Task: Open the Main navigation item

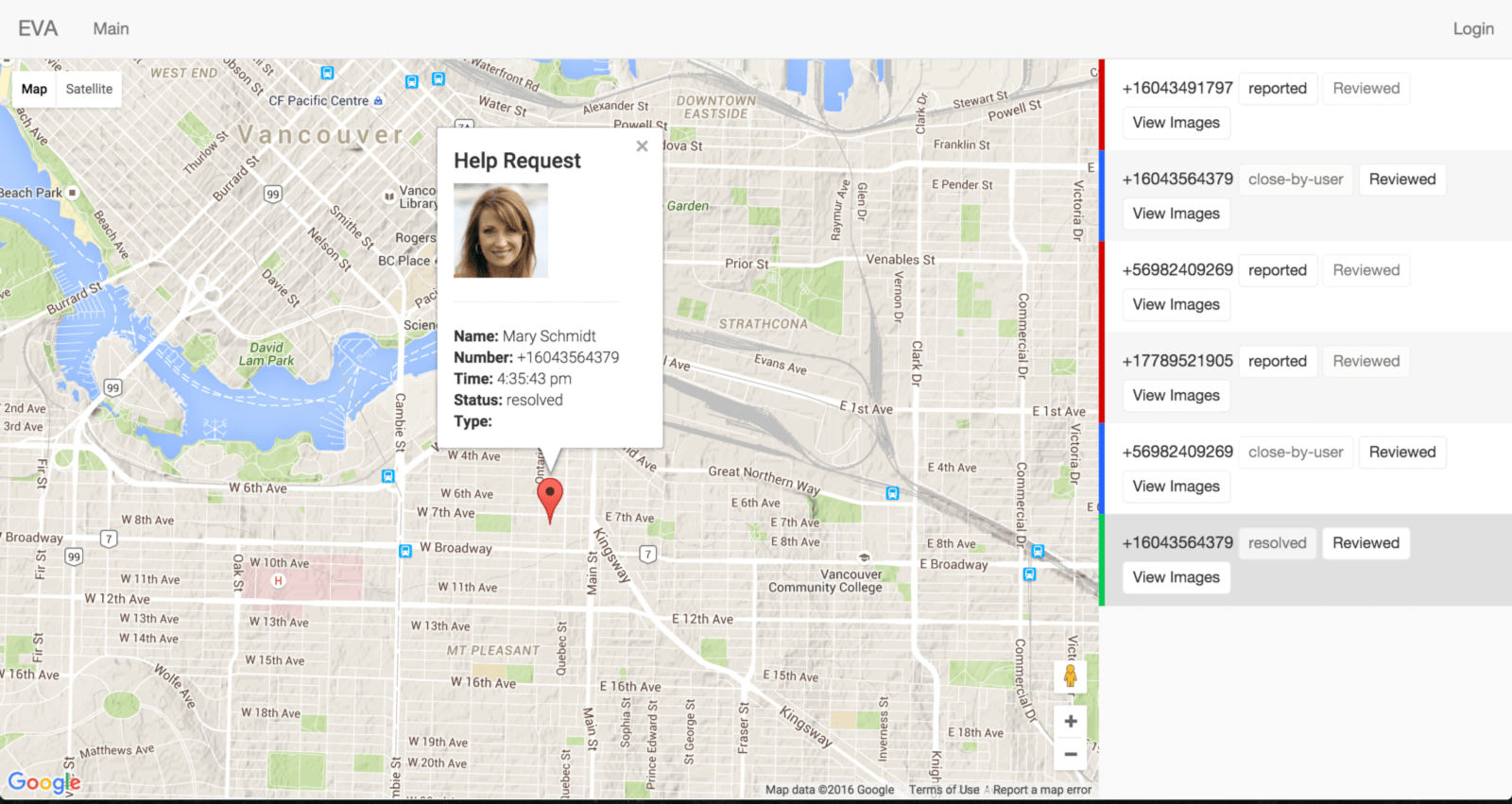Action: 111,28
